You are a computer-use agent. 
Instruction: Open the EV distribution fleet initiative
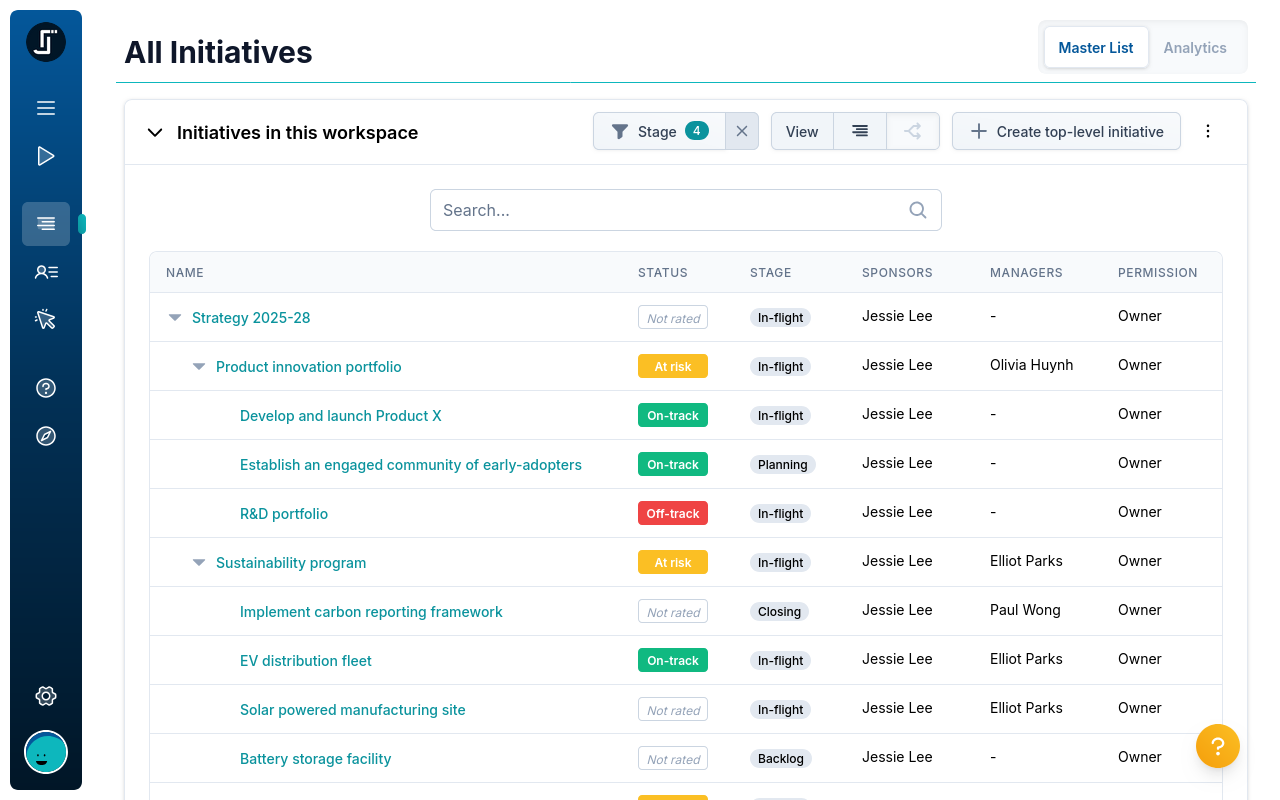click(305, 660)
